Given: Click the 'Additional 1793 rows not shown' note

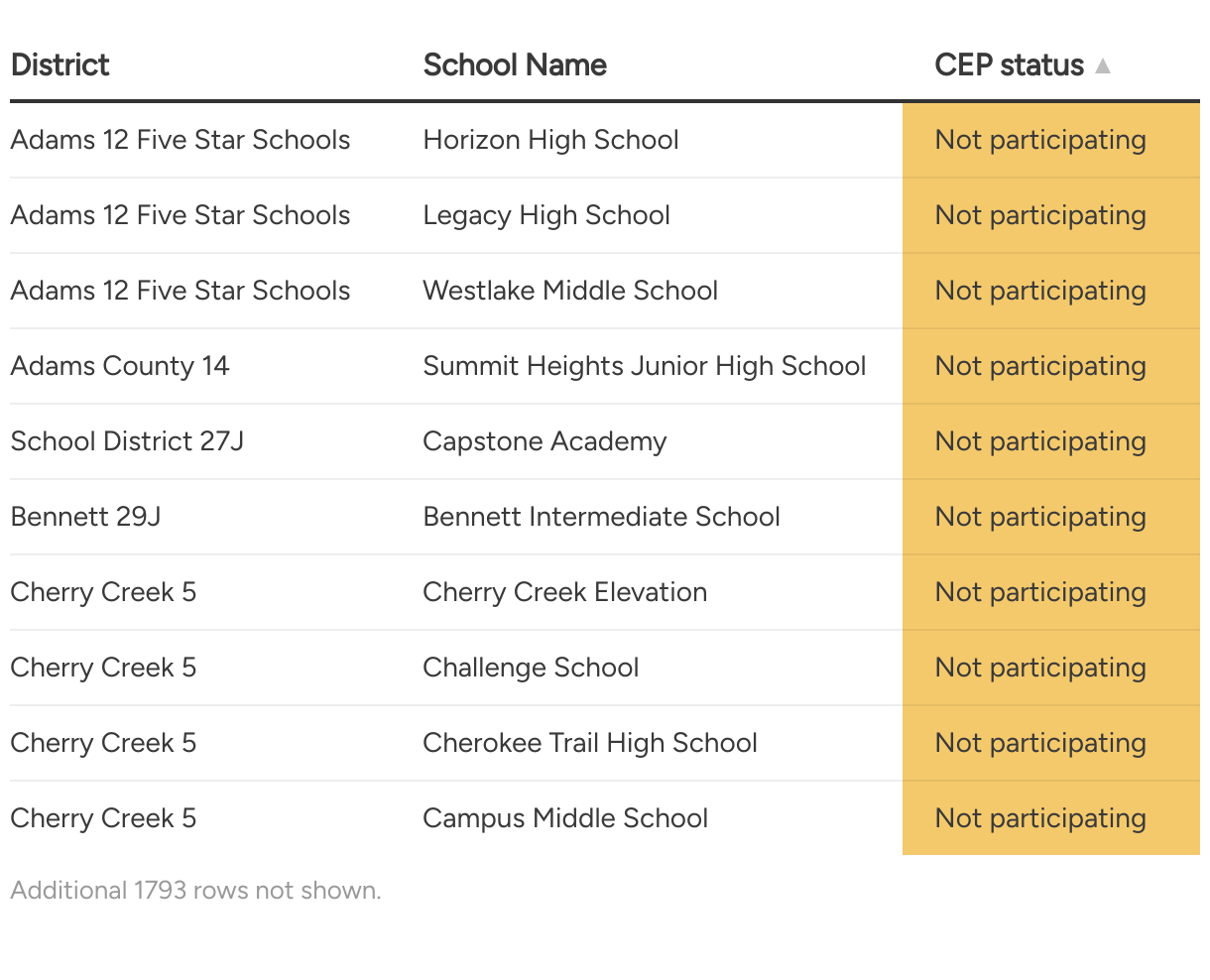Looking at the screenshot, I should point(195,890).
